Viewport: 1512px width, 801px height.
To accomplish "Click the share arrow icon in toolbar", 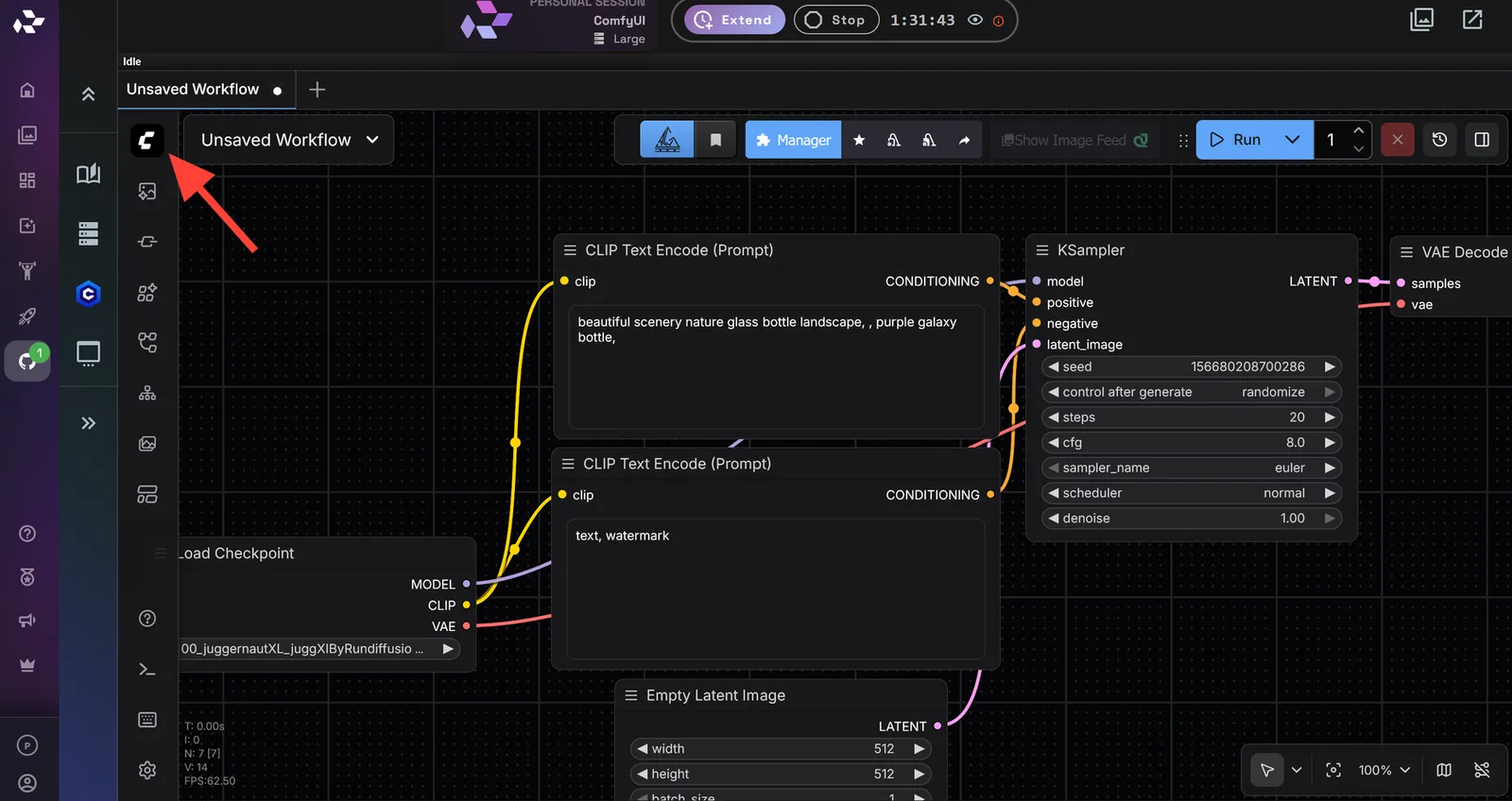I will point(964,140).
